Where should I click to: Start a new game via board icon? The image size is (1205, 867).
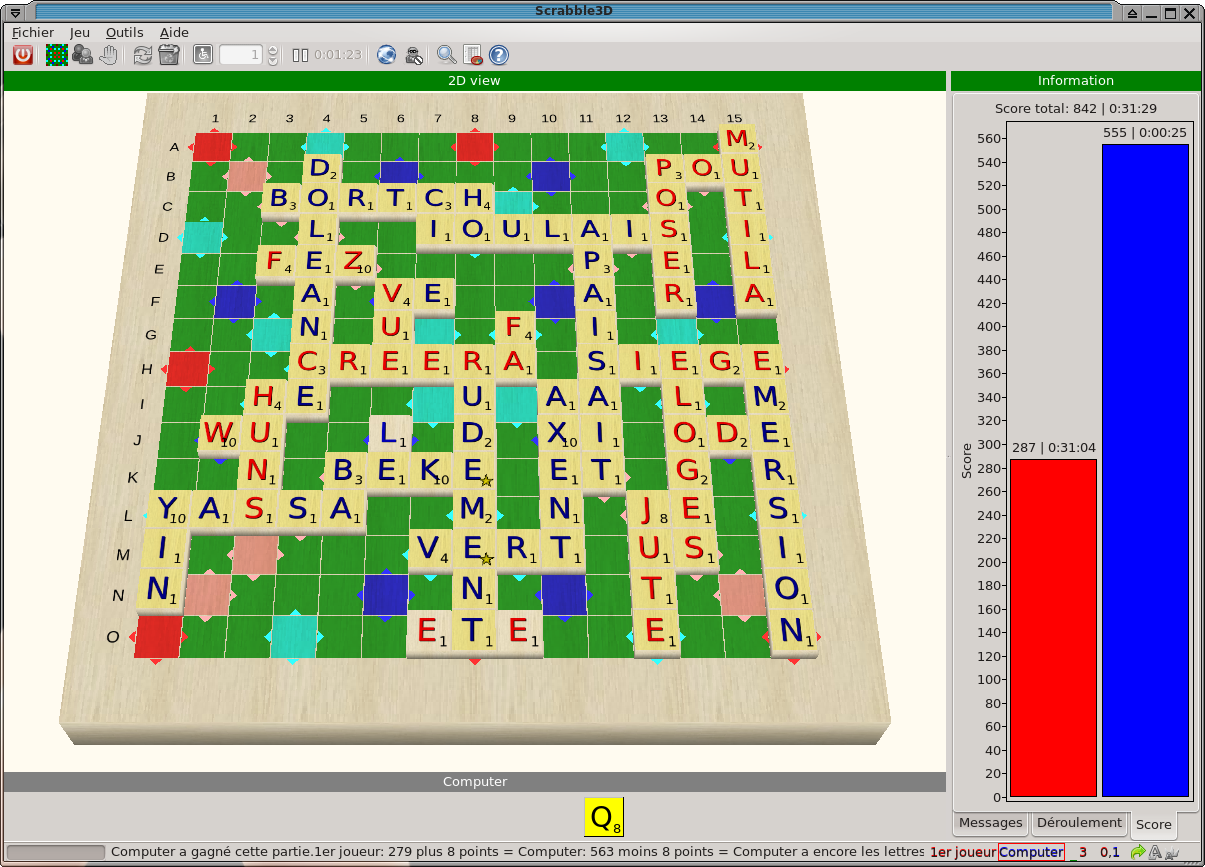(x=57, y=55)
